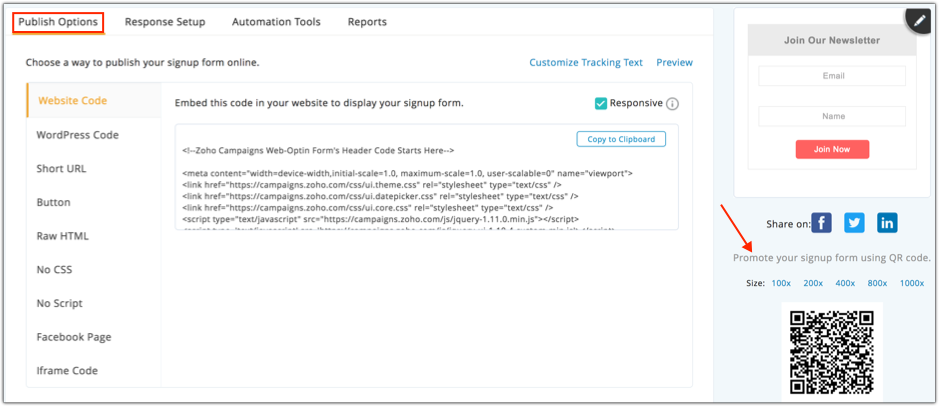Click the info icon next to Responsive
The height and width of the screenshot is (406, 939).
click(673, 104)
